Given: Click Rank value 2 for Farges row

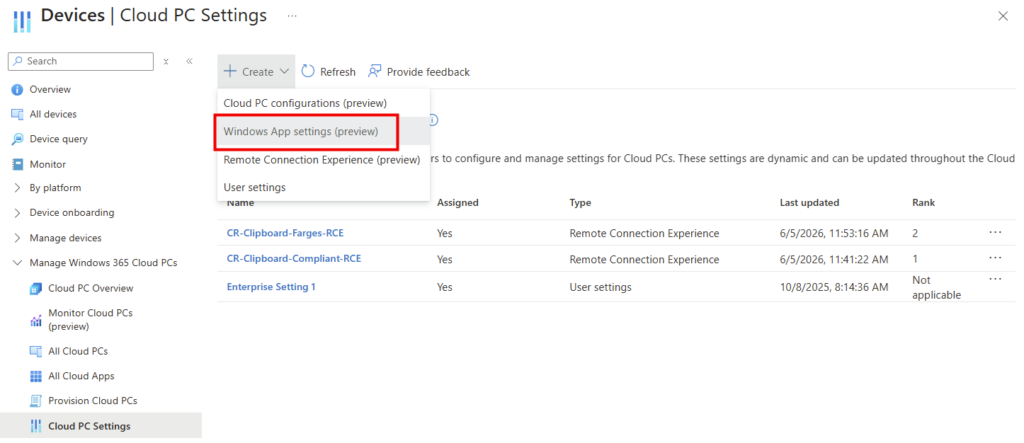Looking at the screenshot, I should (916, 233).
